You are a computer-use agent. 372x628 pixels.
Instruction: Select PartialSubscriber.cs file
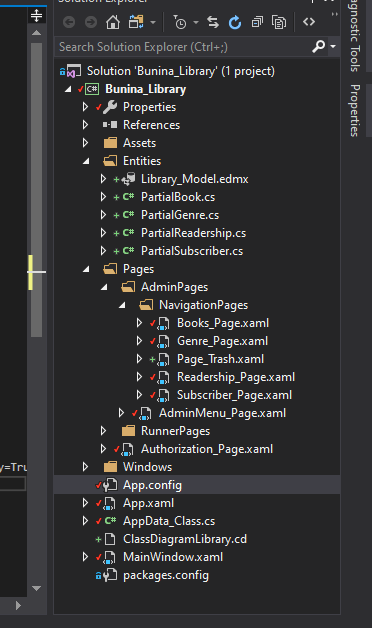pos(192,251)
